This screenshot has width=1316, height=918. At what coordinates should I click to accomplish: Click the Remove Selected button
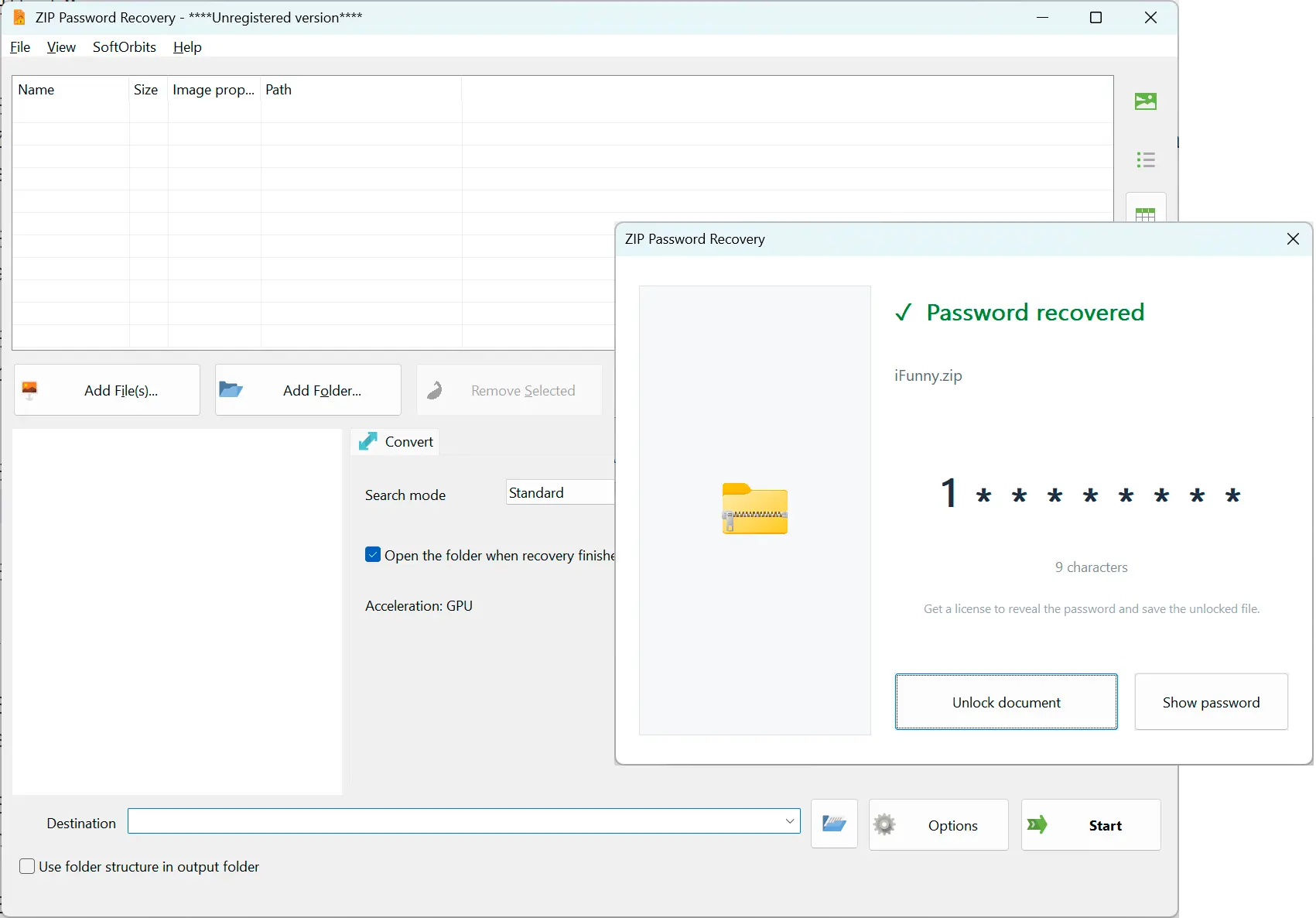pyautogui.click(x=509, y=390)
